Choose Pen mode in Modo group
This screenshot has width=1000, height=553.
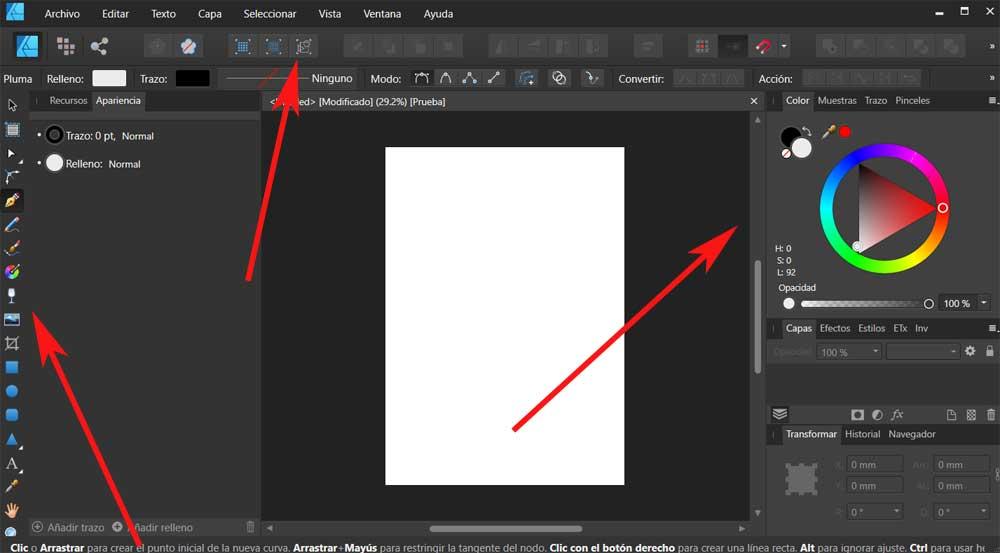tap(422, 78)
